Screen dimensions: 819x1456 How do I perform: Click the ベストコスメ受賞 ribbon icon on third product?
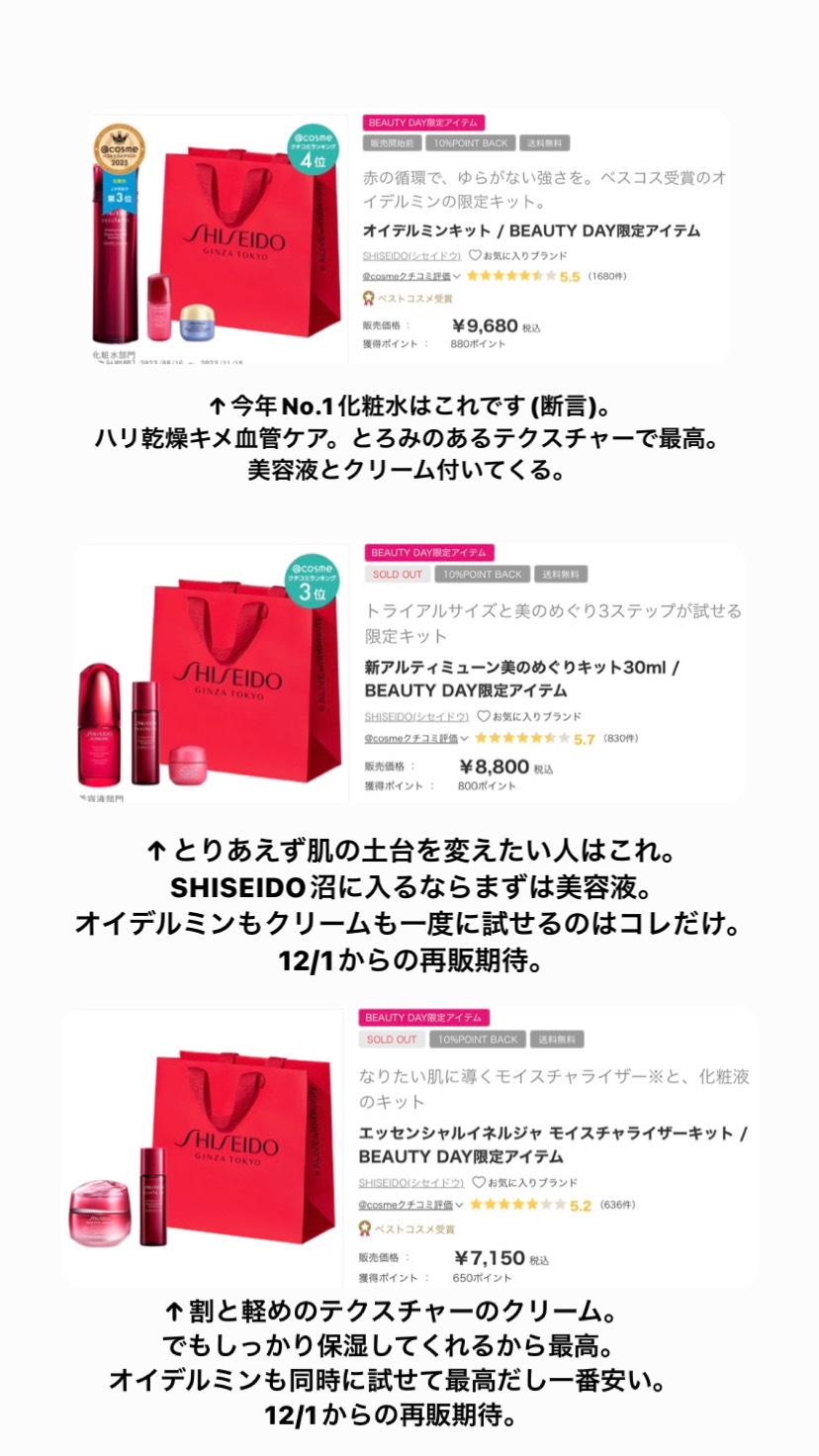pos(367,1228)
